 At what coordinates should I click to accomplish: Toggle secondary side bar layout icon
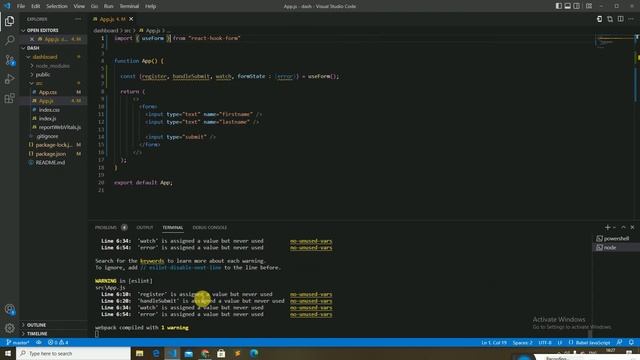tap(576, 6)
